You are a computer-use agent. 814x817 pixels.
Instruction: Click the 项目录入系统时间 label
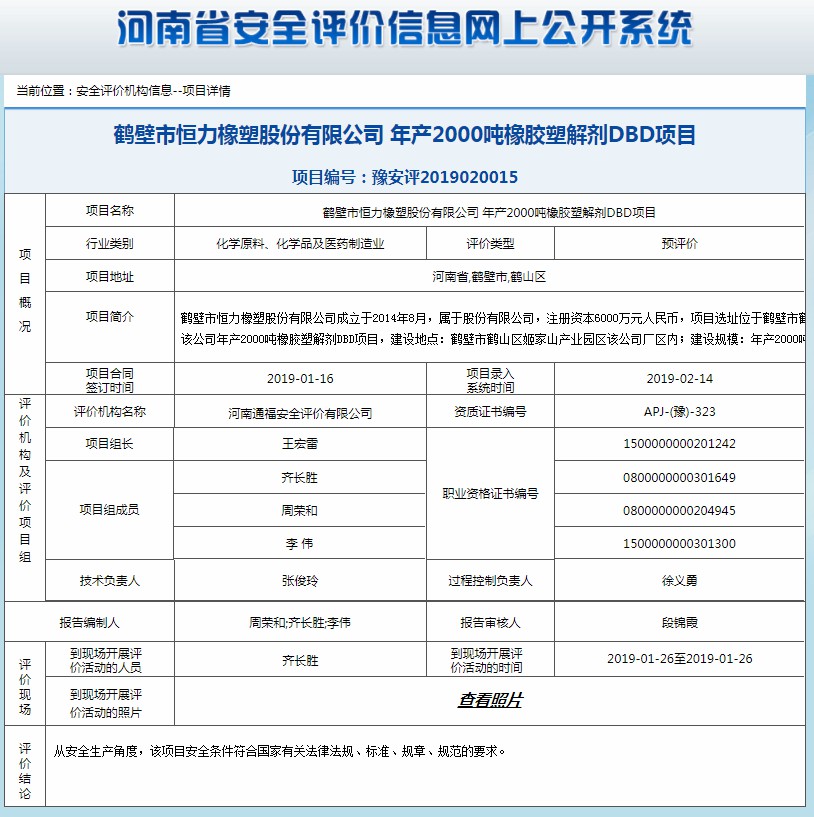pyautogui.click(x=490, y=380)
